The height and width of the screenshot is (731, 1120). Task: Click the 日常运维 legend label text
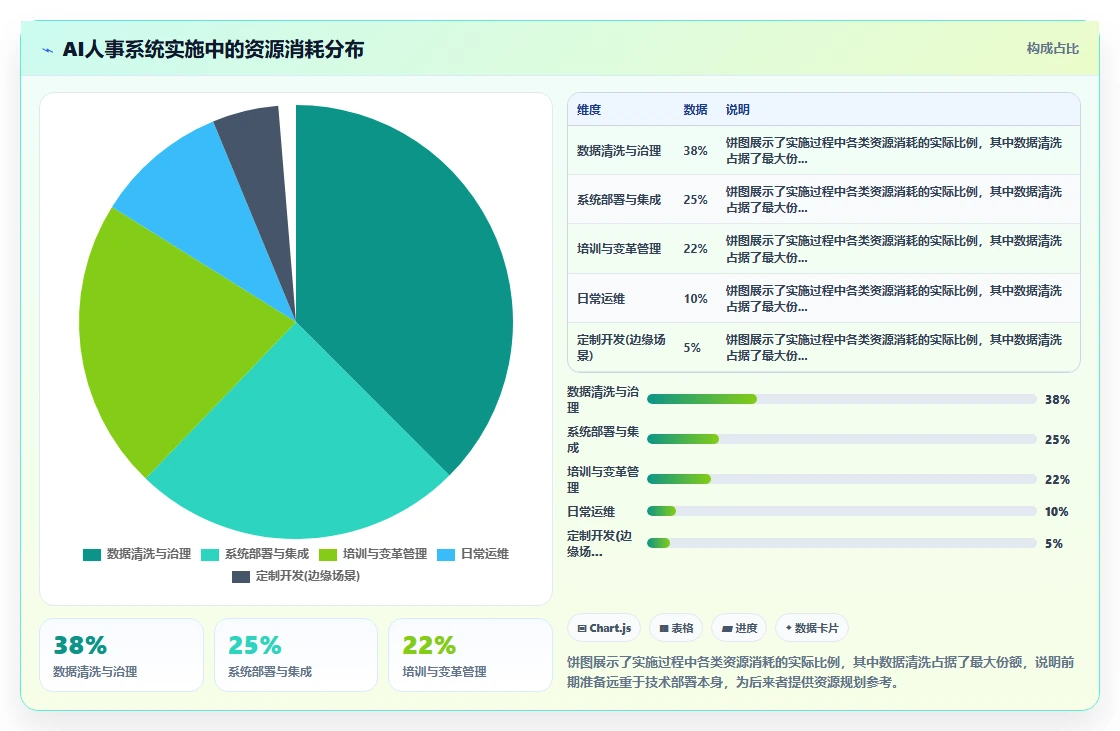coord(485,554)
